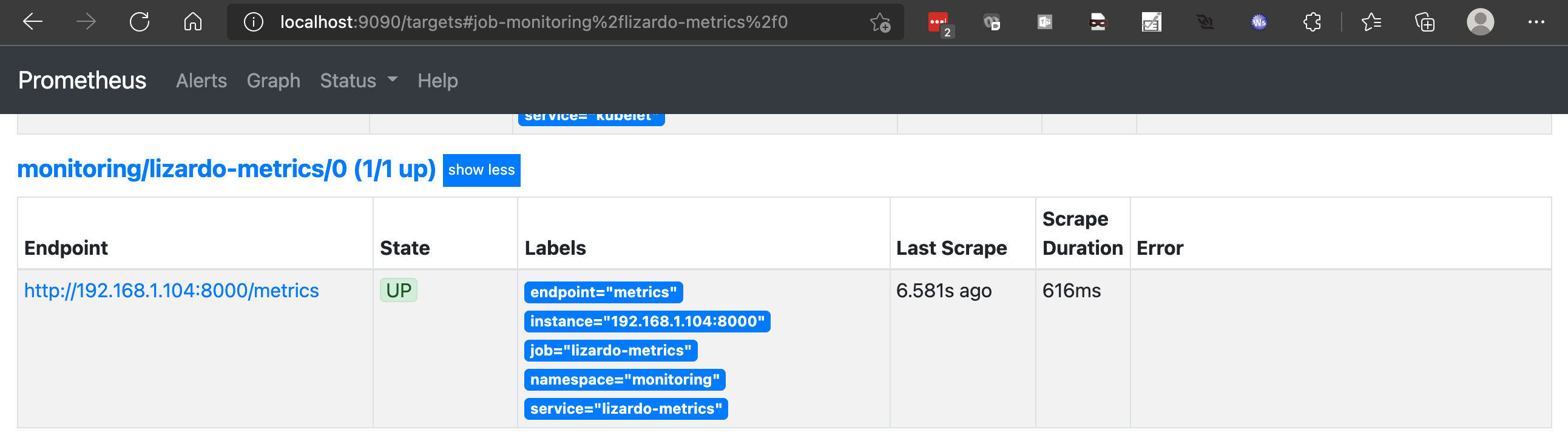Image resolution: width=1568 pixels, height=438 pixels.
Task: Click the namespace="monitoring" label badge
Action: 624,380
